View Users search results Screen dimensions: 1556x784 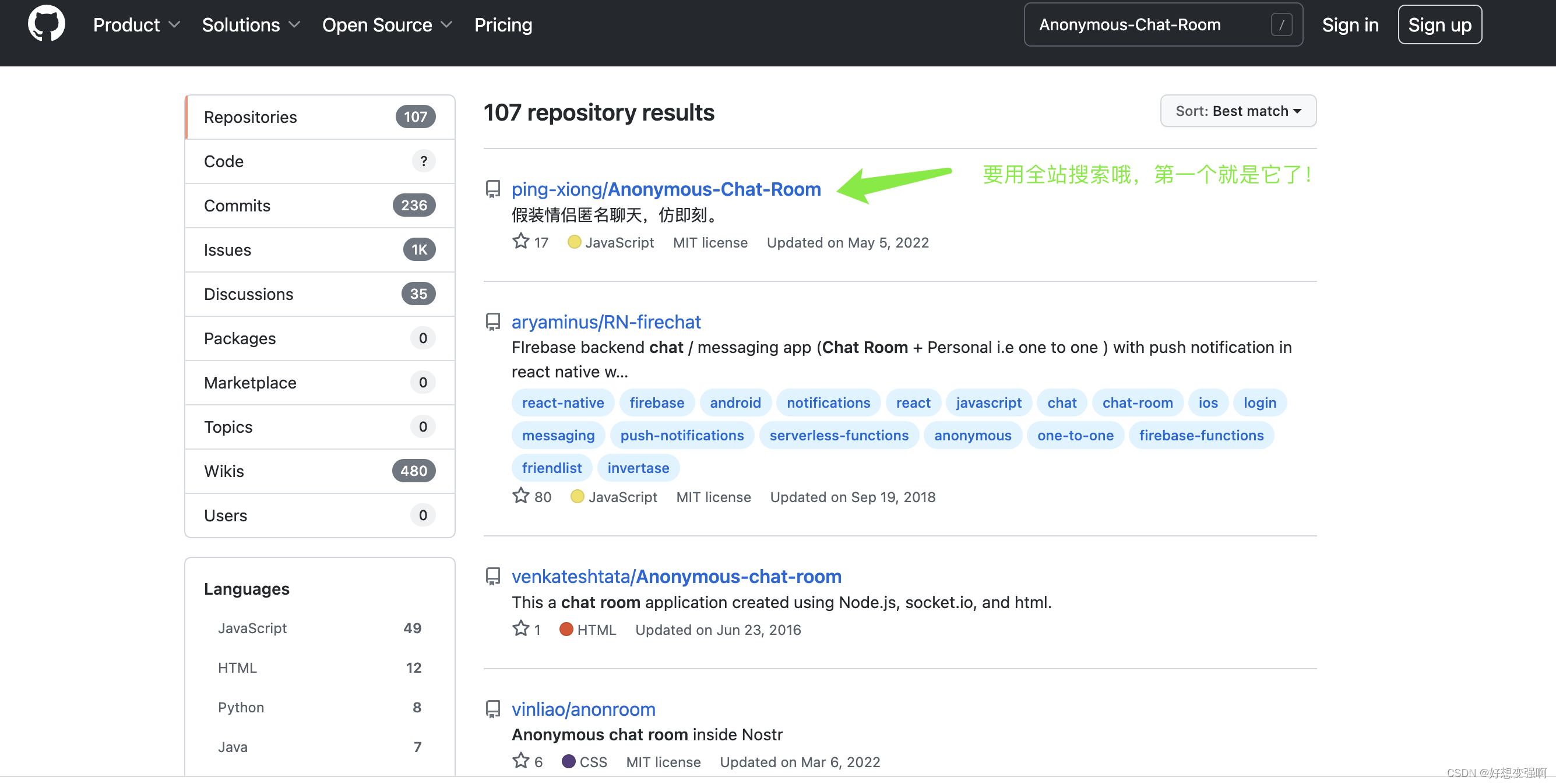click(x=319, y=515)
